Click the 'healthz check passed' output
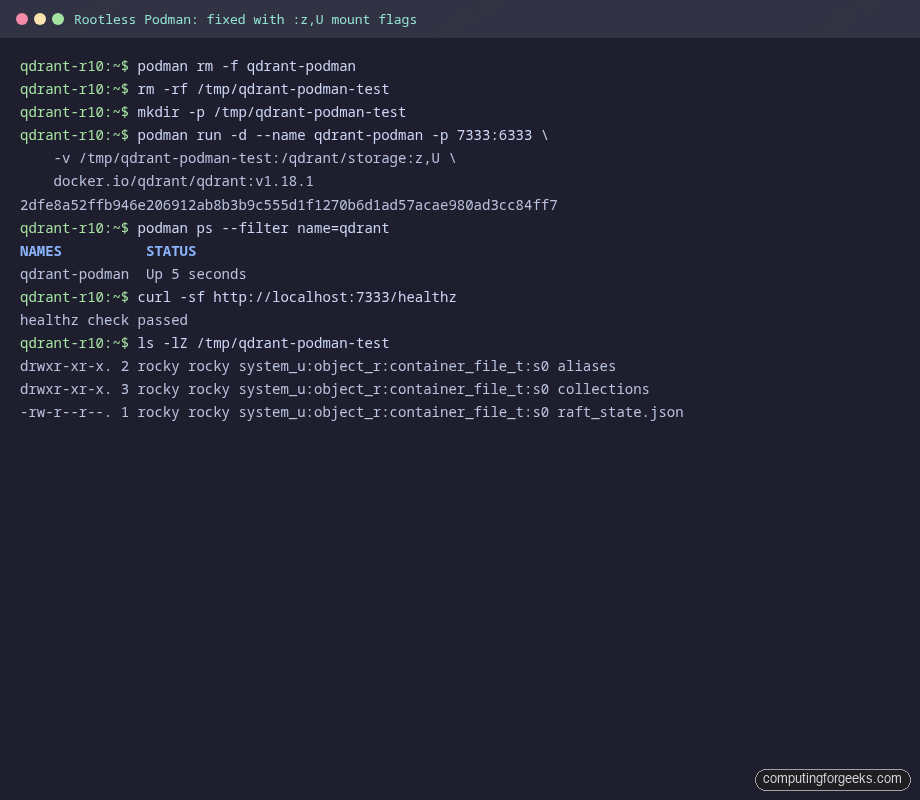This screenshot has width=920, height=800. 104,320
